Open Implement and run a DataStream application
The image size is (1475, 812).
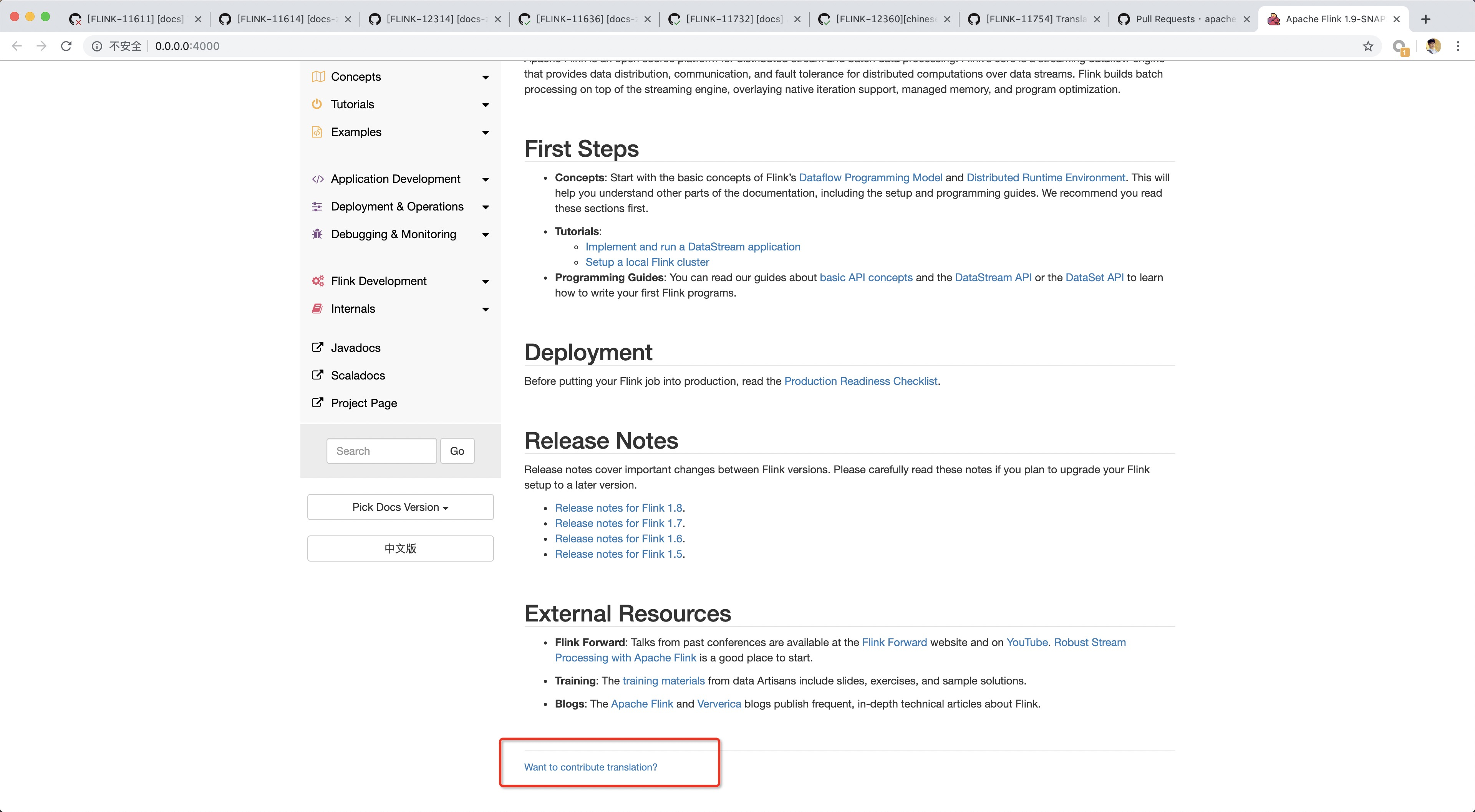(693, 247)
